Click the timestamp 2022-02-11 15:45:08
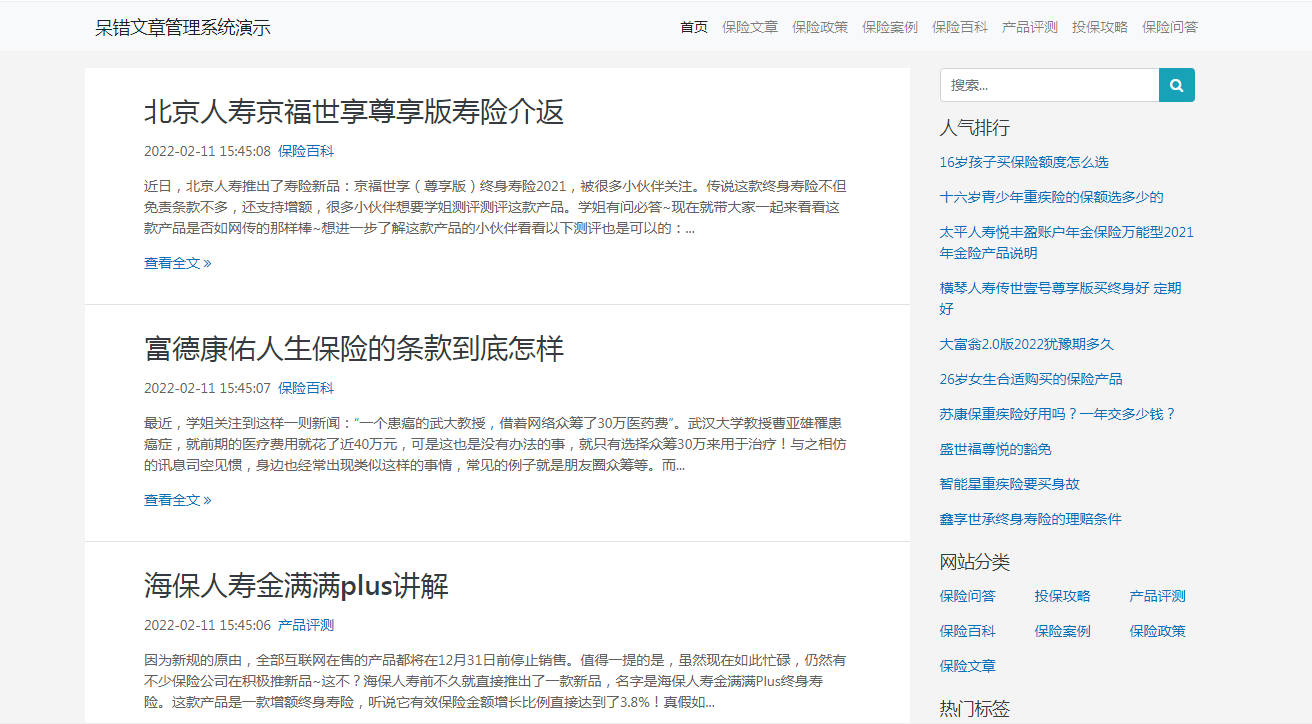Viewport: 1312px width, 724px height. [207, 151]
